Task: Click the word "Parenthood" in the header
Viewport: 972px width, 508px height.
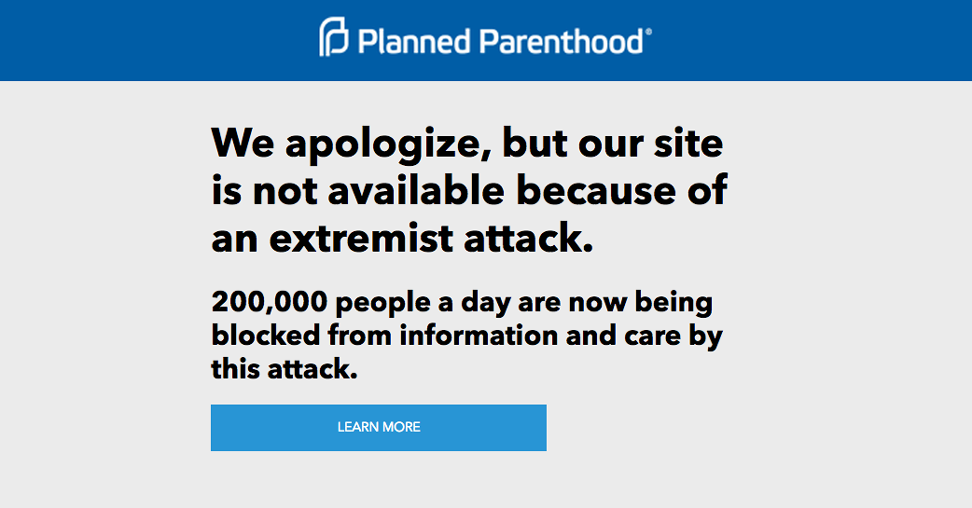Action: point(562,41)
